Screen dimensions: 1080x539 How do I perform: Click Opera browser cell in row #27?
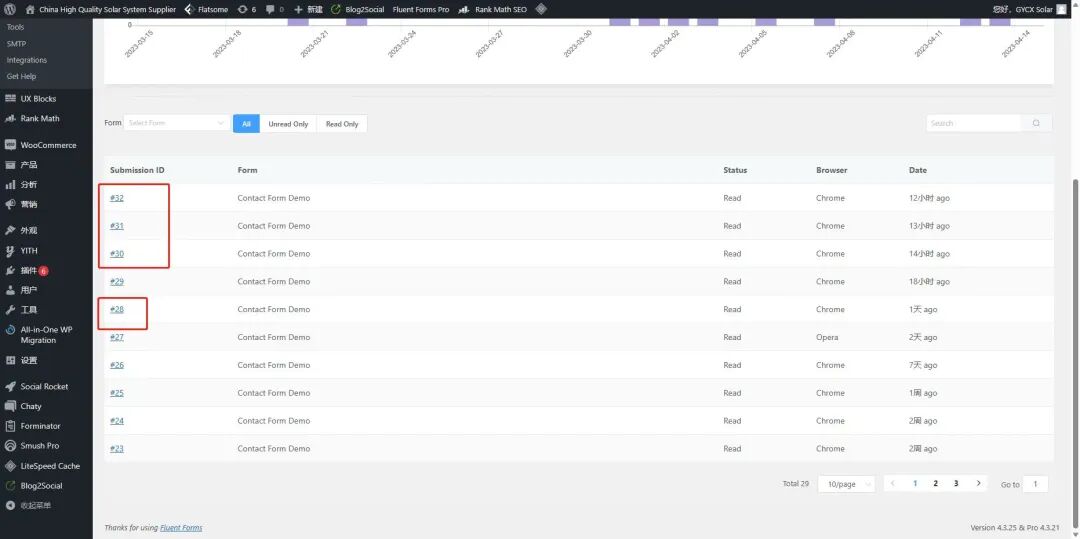click(x=827, y=337)
